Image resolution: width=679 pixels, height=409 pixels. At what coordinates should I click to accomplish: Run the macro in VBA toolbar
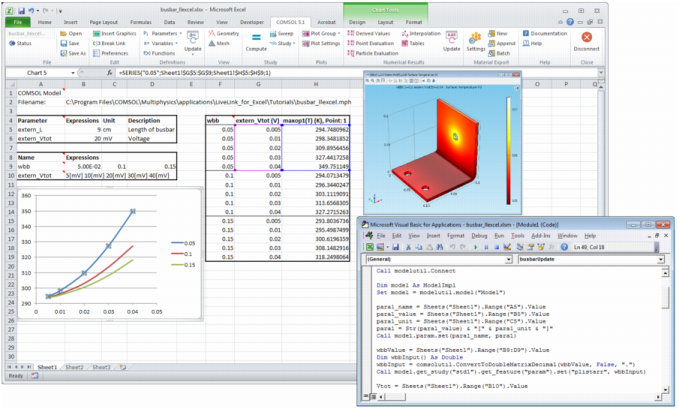point(476,247)
